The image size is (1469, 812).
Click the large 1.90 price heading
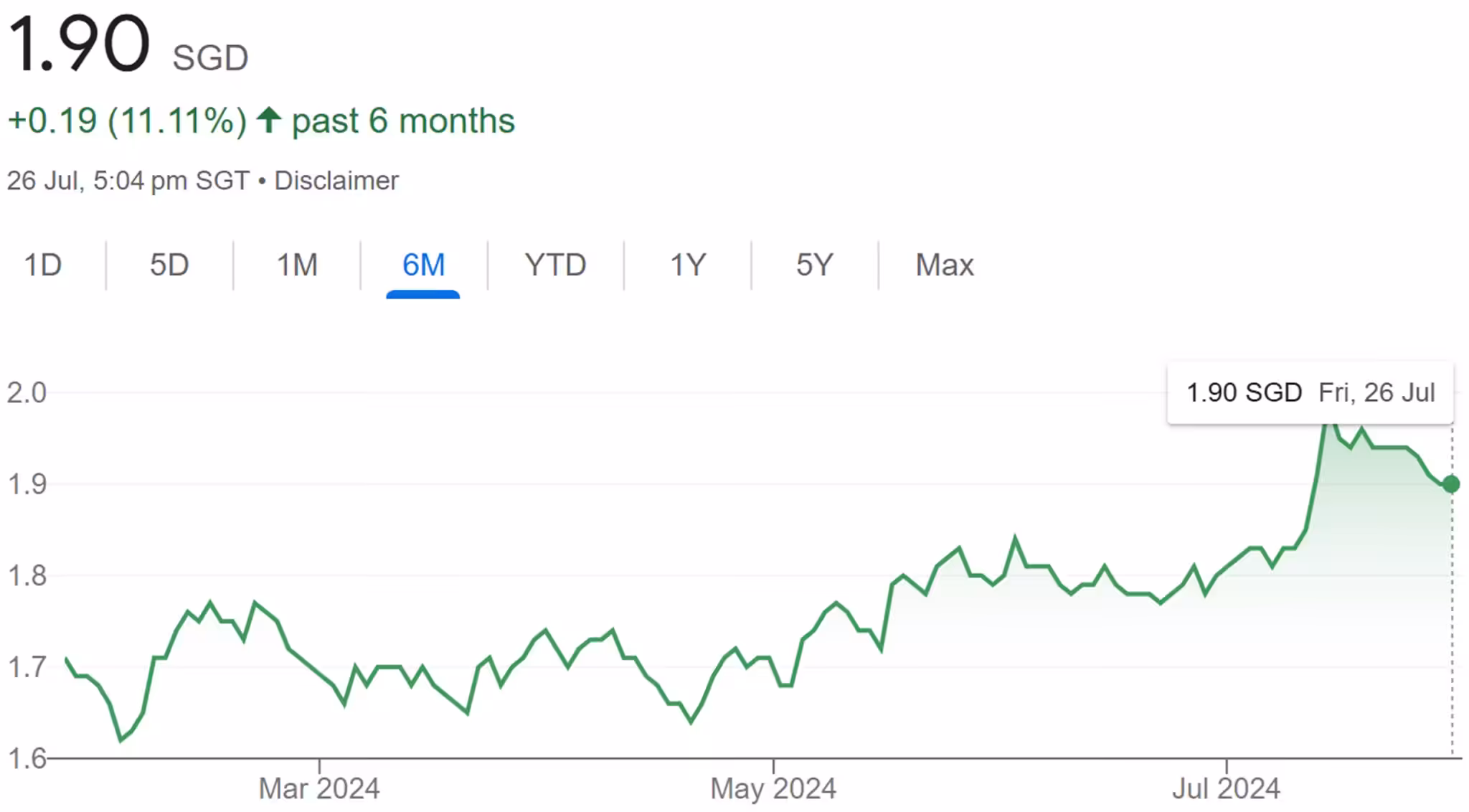point(79,44)
